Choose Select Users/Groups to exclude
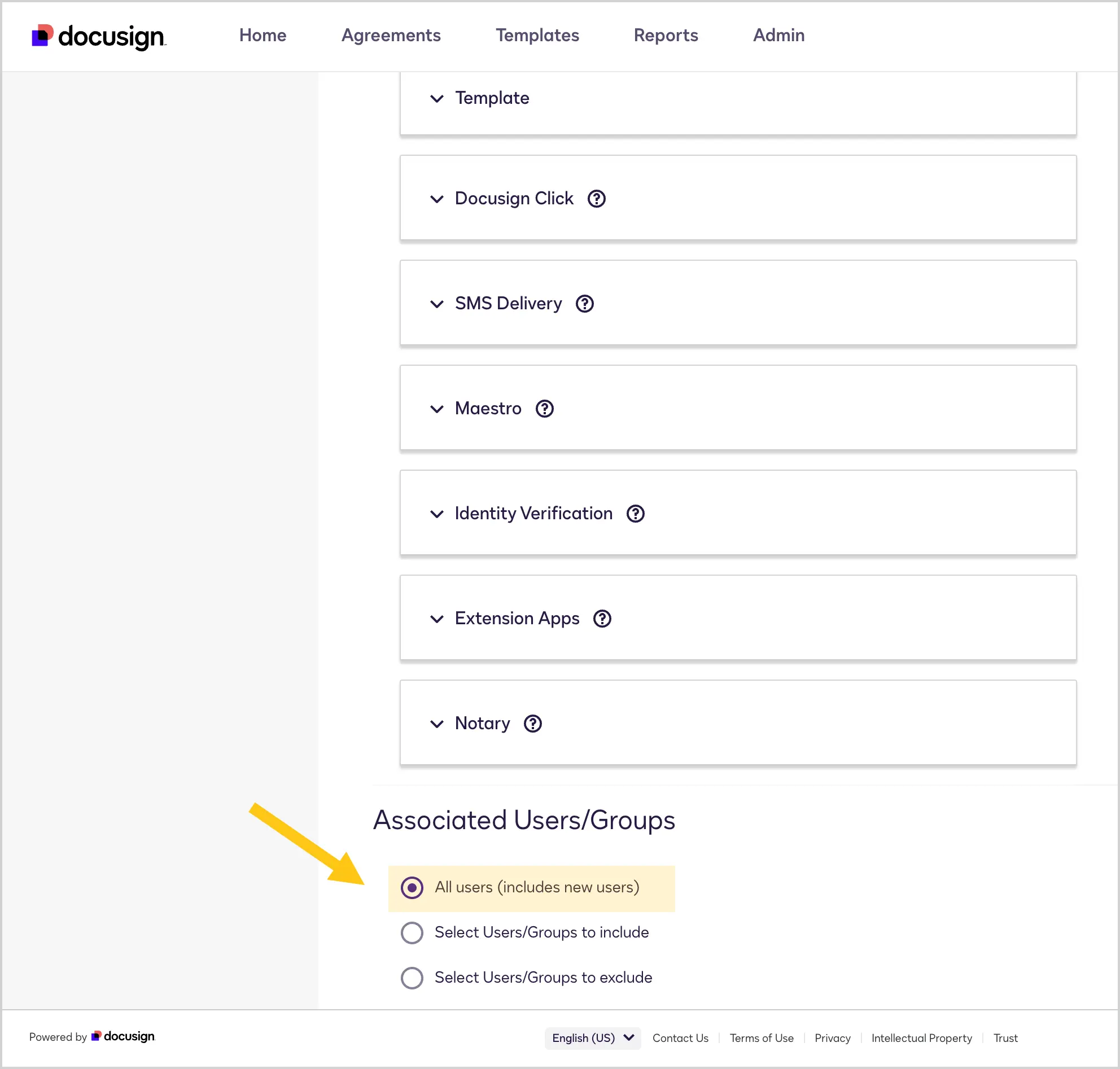Screen dimensions: 1120x1069 tap(412, 978)
